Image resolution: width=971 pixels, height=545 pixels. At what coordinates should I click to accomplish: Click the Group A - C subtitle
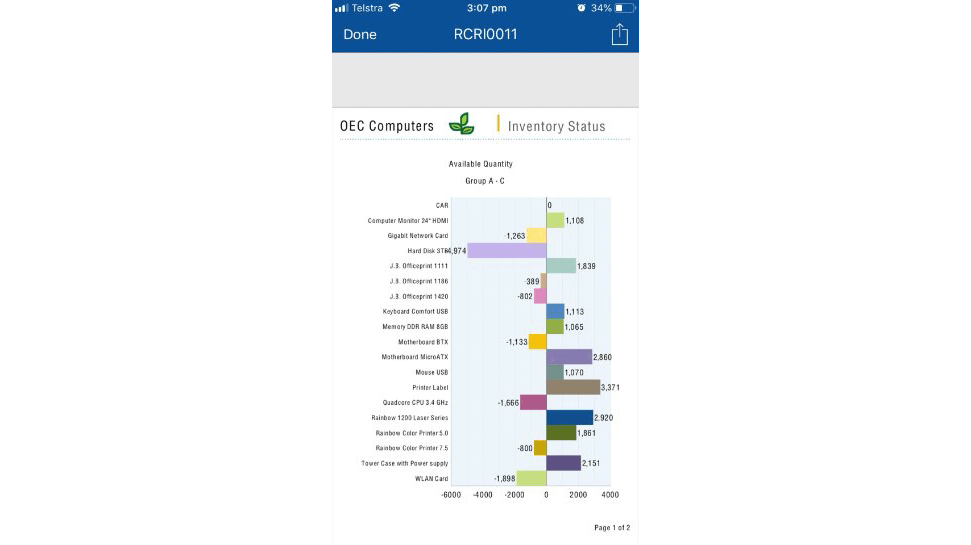[485, 181]
